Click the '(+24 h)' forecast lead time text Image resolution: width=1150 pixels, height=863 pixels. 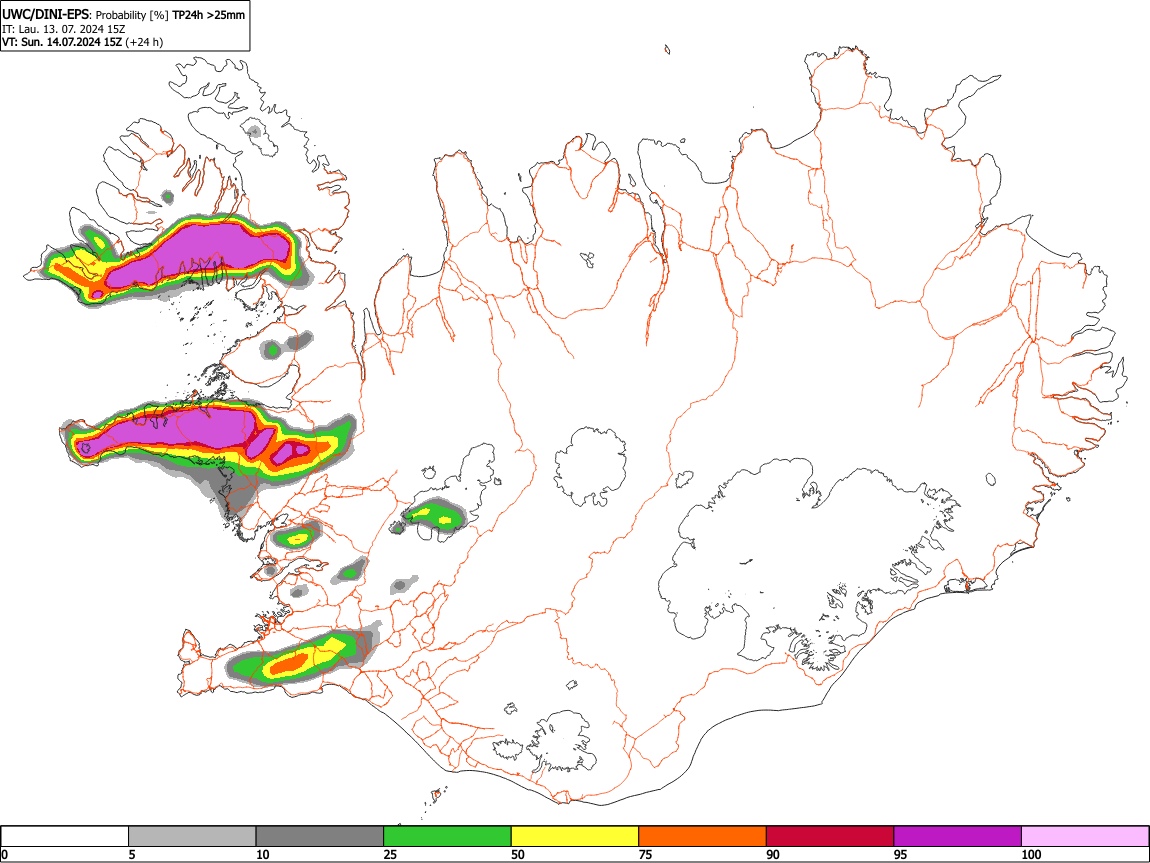[144, 42]
